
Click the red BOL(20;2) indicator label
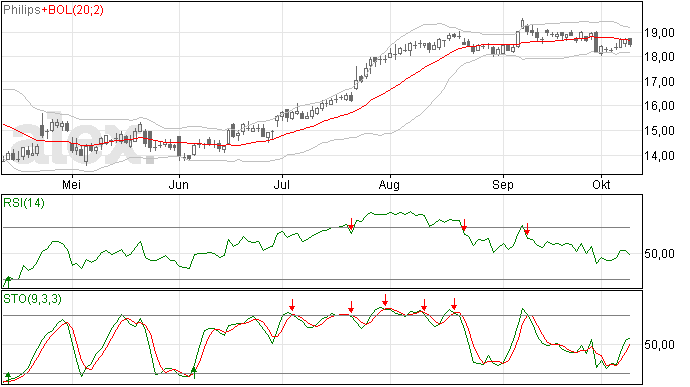coord(73,10)
